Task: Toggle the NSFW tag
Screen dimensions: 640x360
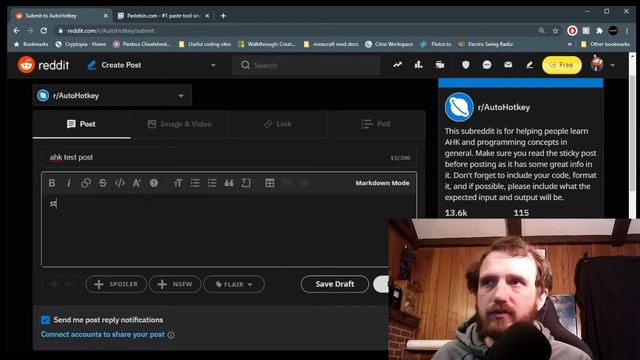Action: point(175,284)
